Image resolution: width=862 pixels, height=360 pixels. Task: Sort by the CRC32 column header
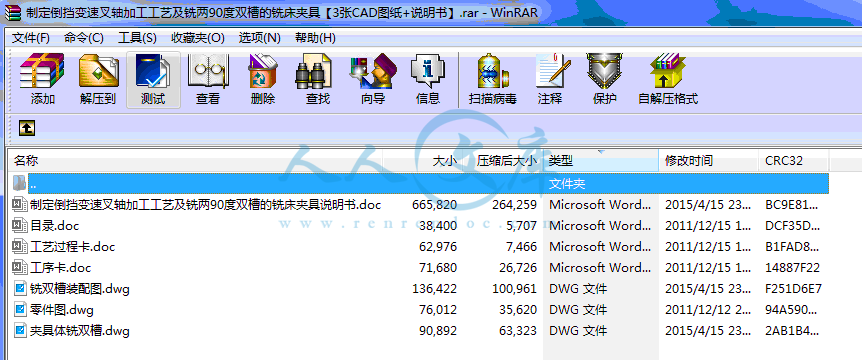[794, 161]
